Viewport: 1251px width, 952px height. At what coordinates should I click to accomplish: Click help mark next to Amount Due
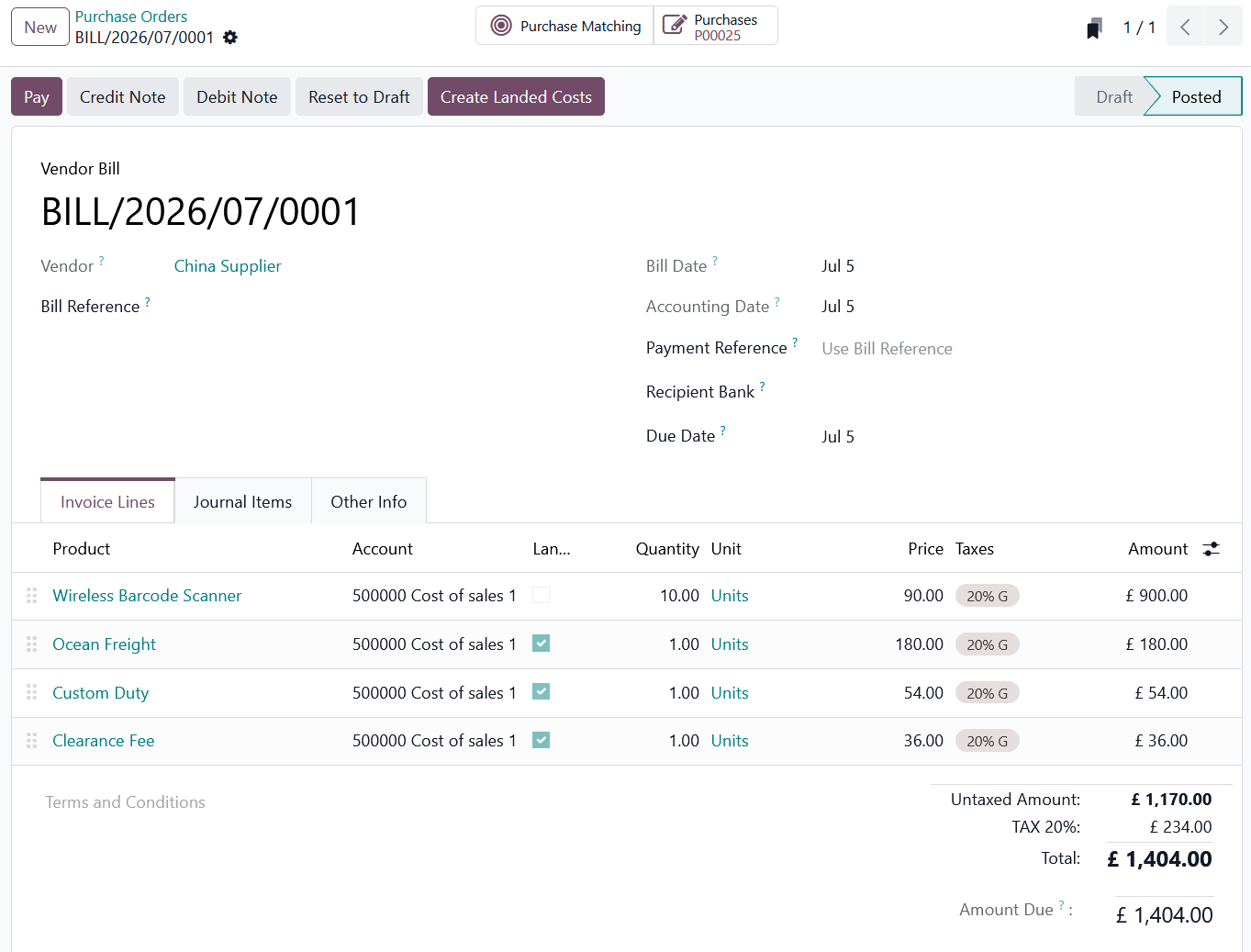coord(1062,905)
